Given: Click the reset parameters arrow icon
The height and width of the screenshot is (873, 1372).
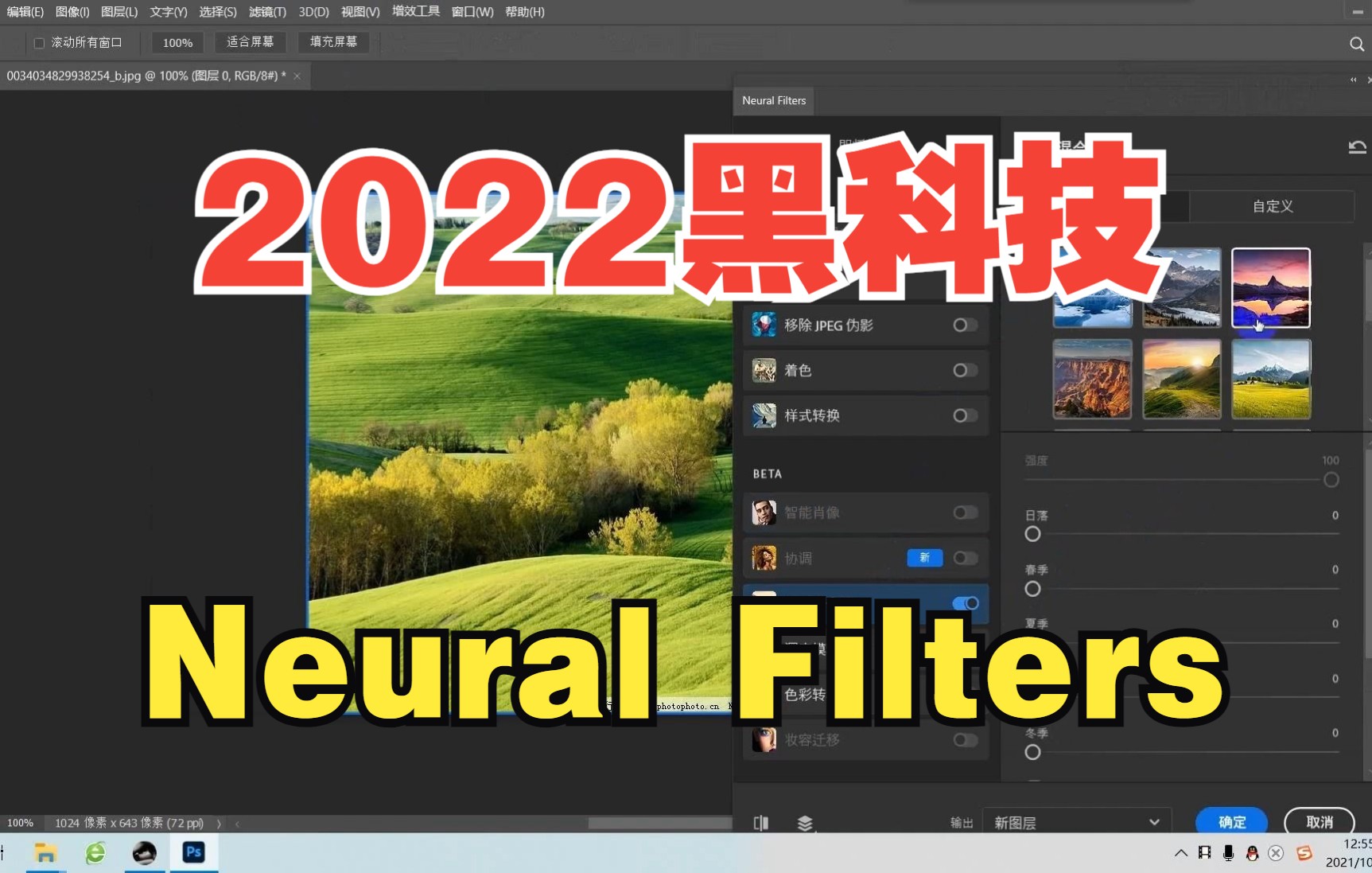Looking at the screenshot, I should point(1357,146).
